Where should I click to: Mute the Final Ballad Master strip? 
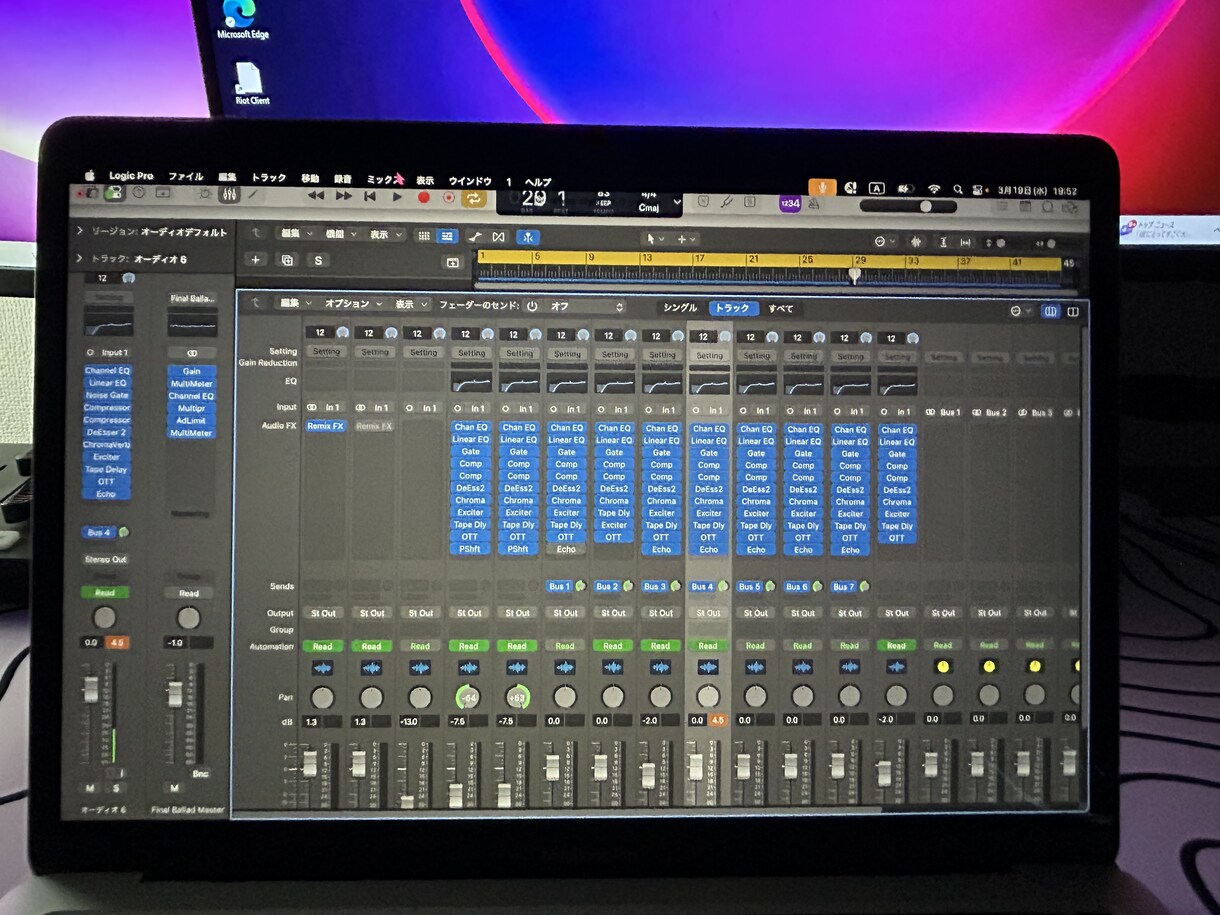(x=176, y=788)
